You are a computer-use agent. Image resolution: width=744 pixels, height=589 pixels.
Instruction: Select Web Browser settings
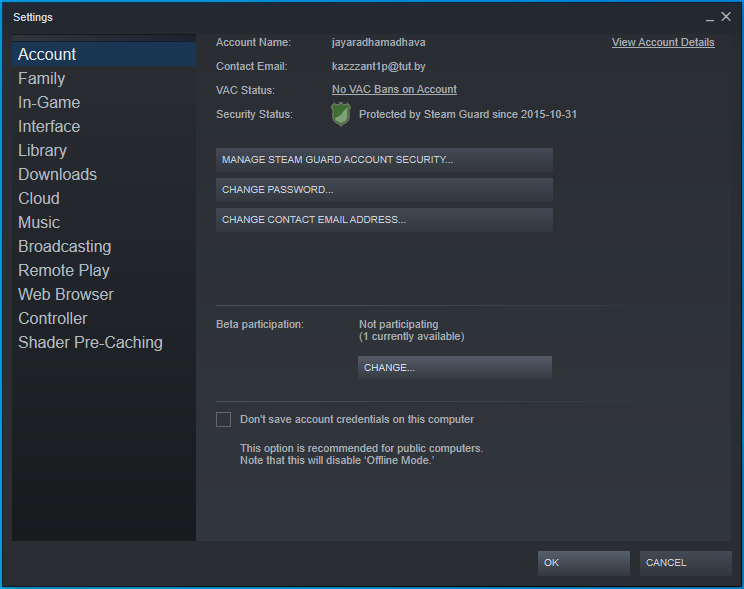pyautogui.click(x=104, y=294)
